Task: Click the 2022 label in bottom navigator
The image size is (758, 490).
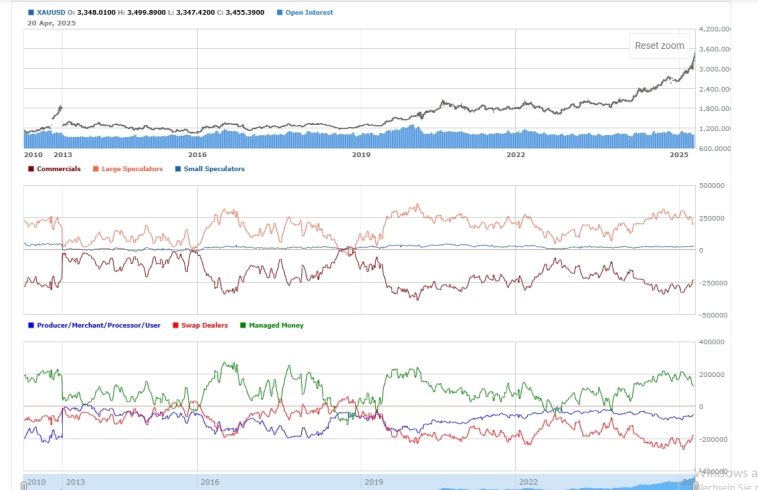Action: coord(529,481)
